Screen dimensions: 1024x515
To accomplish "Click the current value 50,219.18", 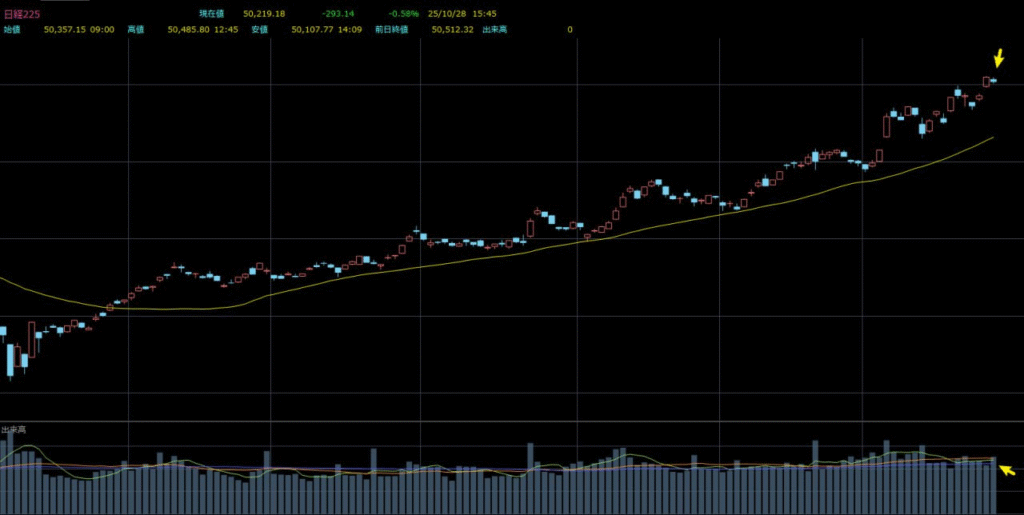I will click(x=264, y=14).
